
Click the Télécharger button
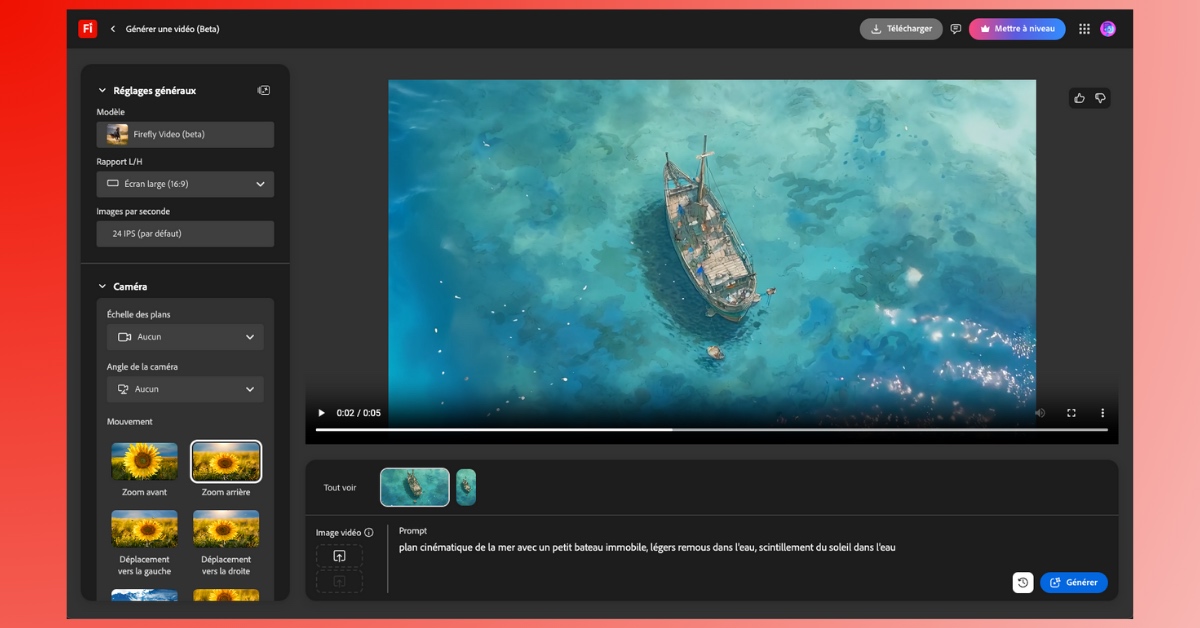pyautogui.click(x=901, y=29)
